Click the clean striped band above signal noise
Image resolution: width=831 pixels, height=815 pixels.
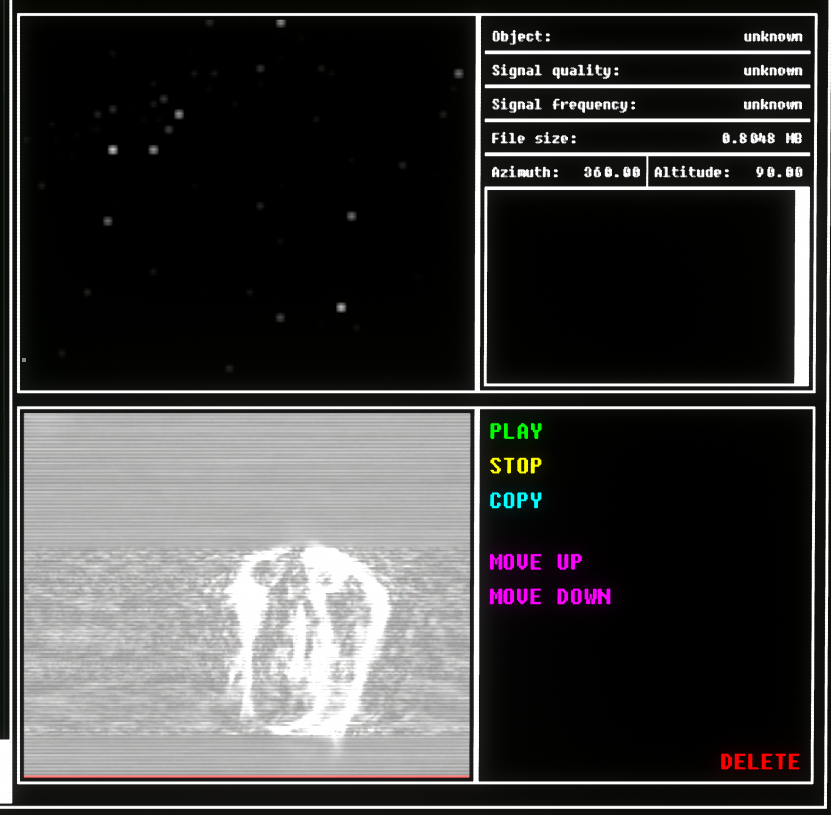tap(246, 480)
